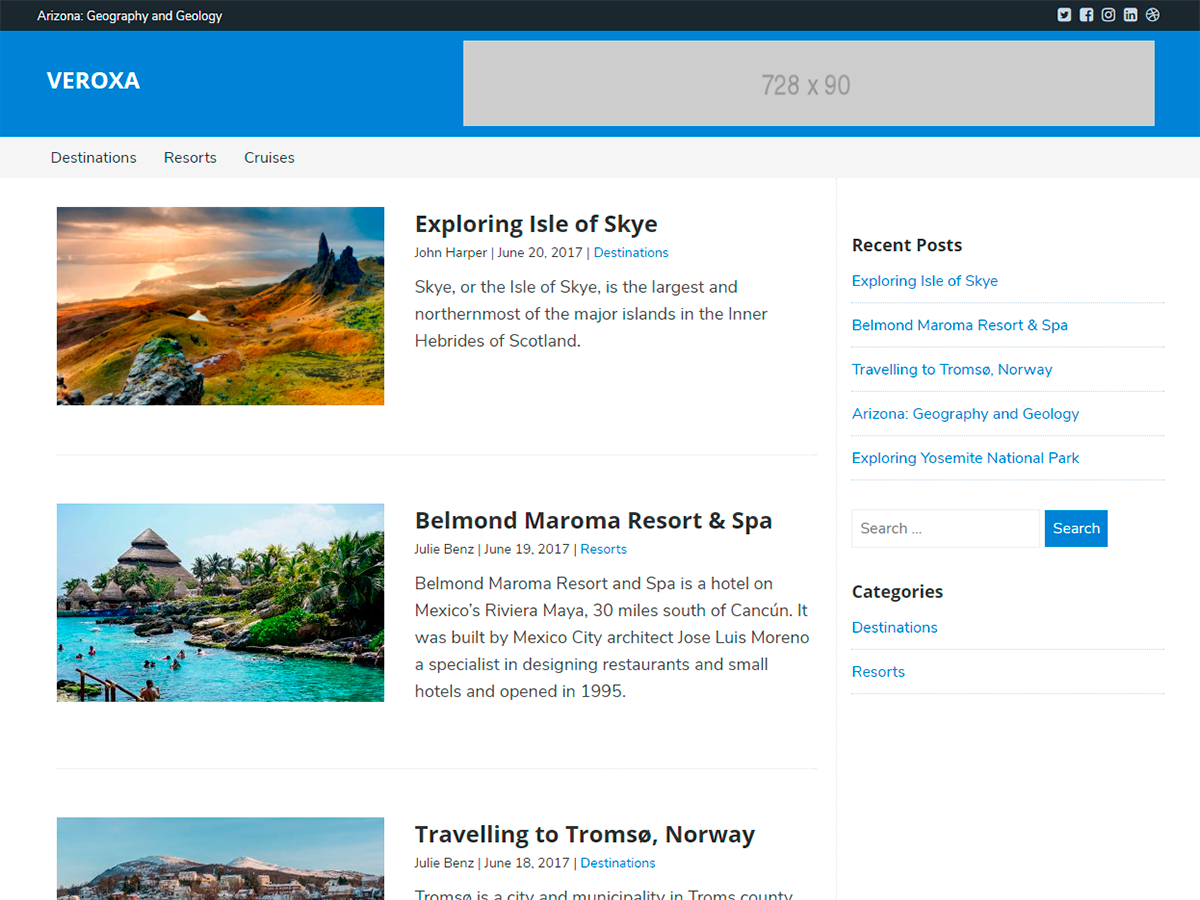Open 'Travelling to Tromsø, Norway' from Recent Posts
Image resolution: width=1200 pixels, height=900 pixels.
tap(952, 369)
